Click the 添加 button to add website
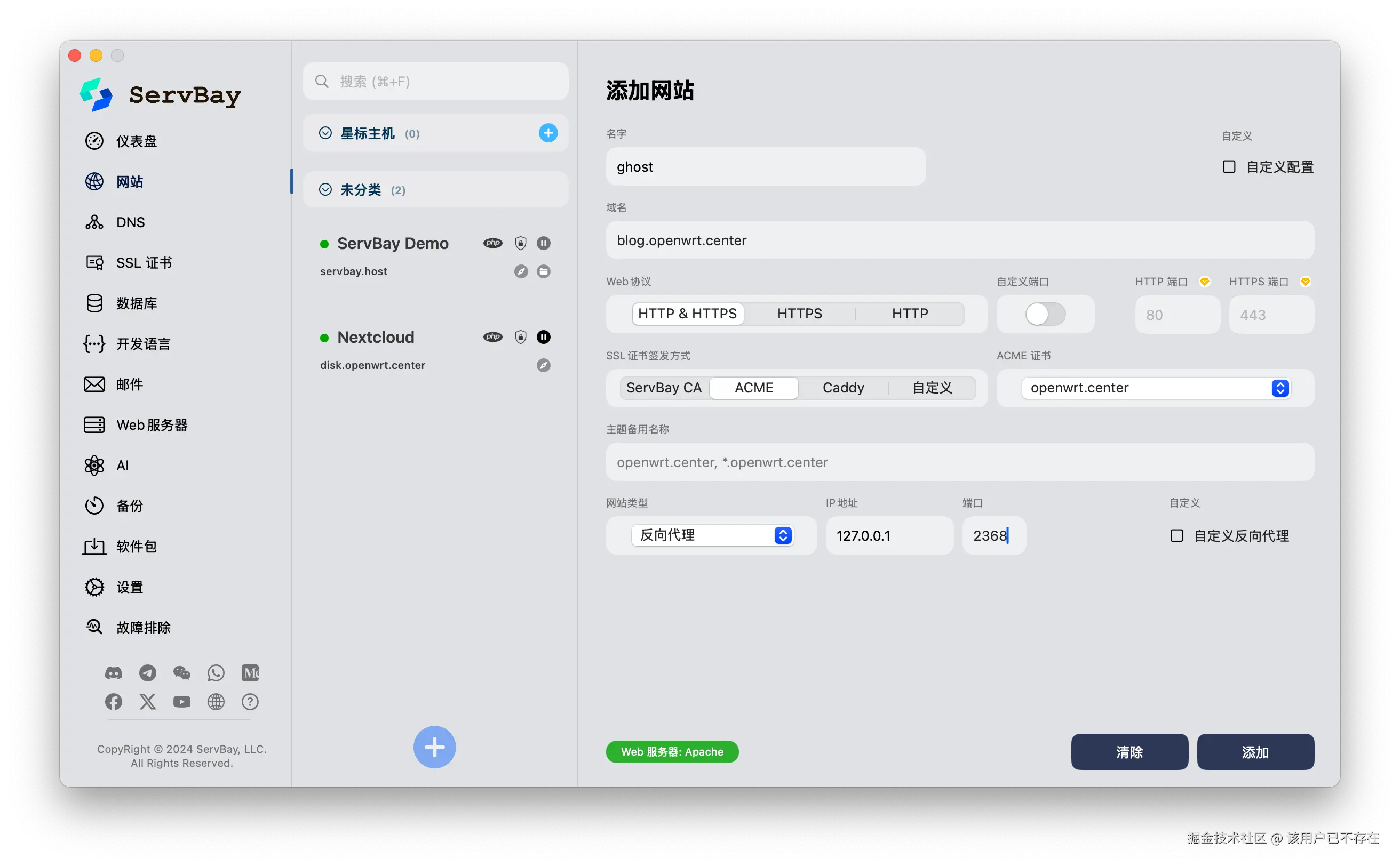The width and height of the screenshot is (1400, 866). tap(1255, 751)
